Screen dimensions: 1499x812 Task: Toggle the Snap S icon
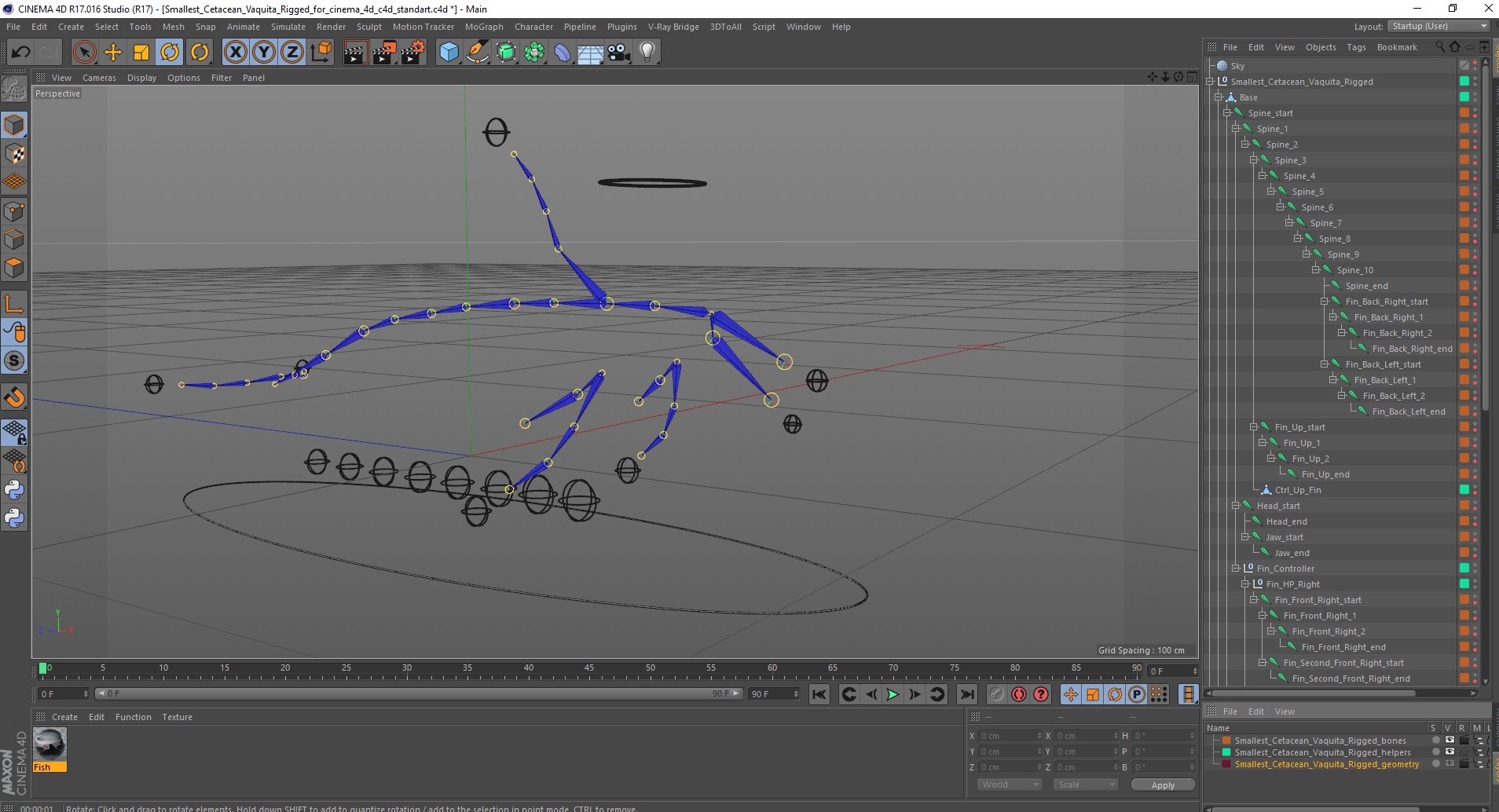(x=14, y=360)
